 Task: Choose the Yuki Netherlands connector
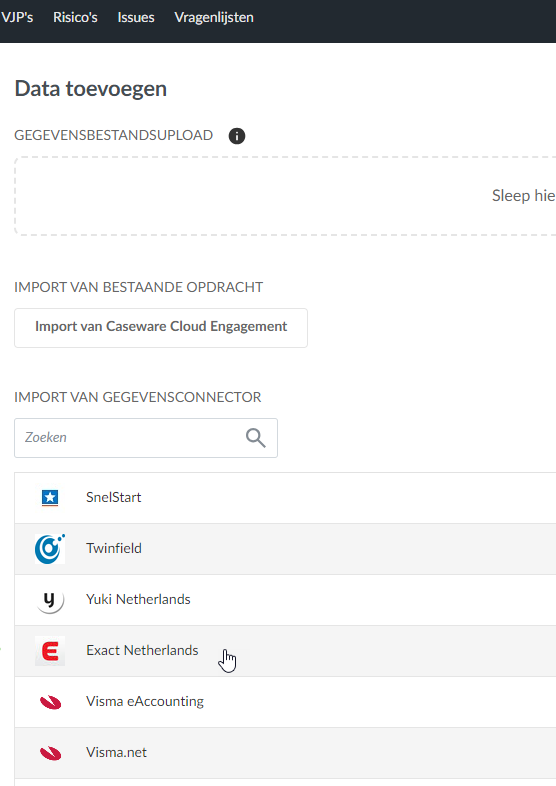click(285, 600)
